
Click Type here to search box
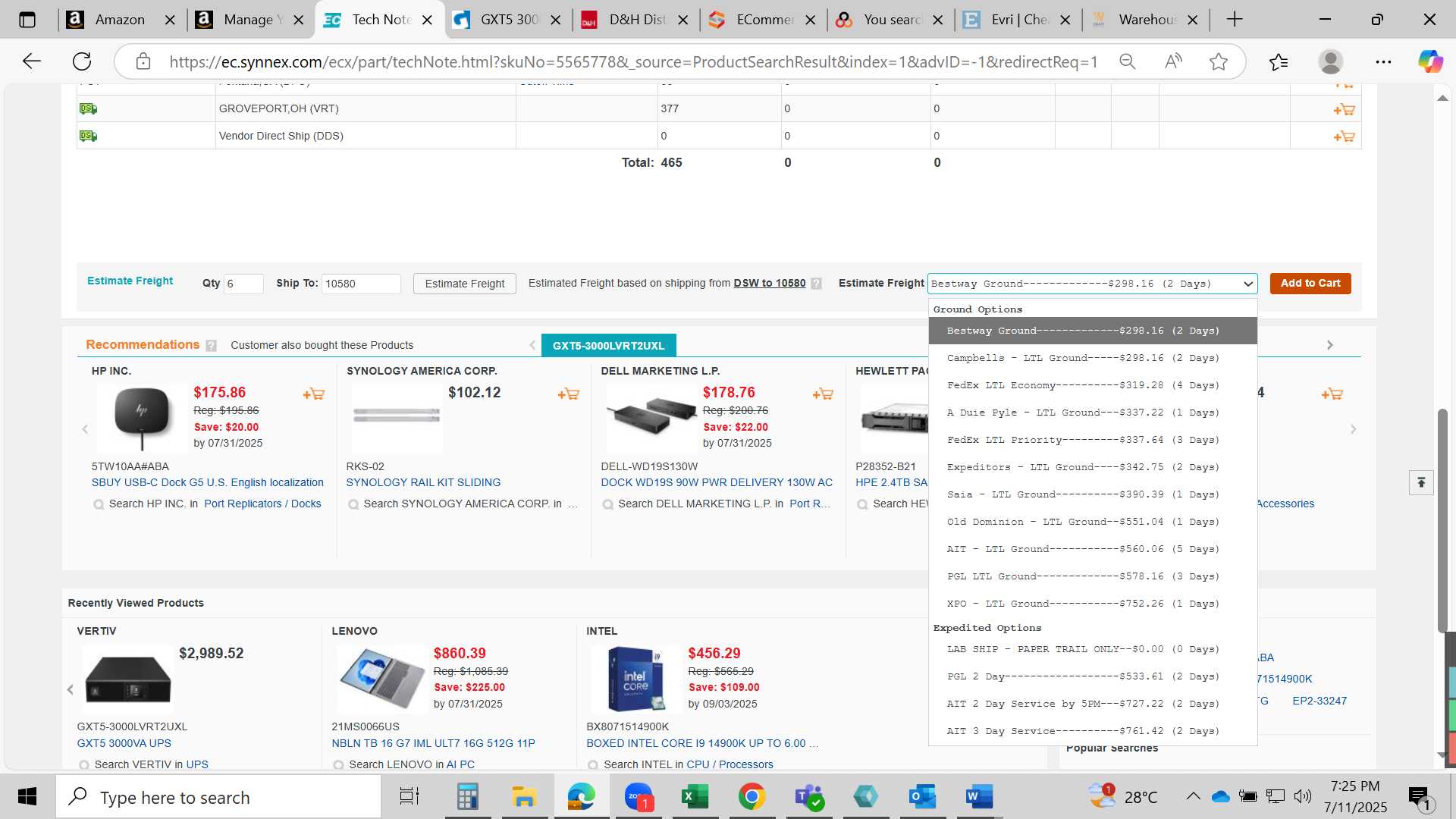coord(218,797)
